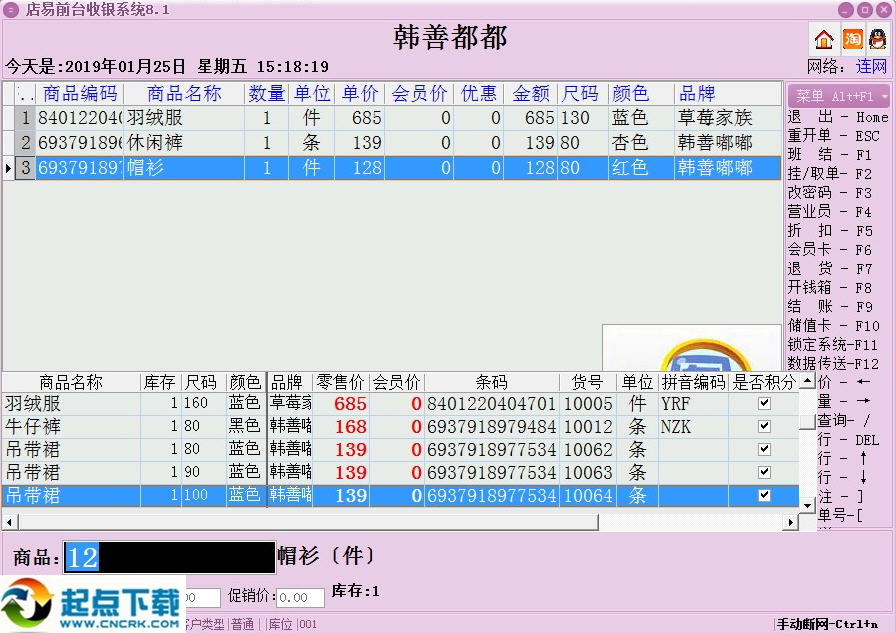Click the 拼音编码 column header
Screen dimensions: 896x633
click(x=693, y=382)
